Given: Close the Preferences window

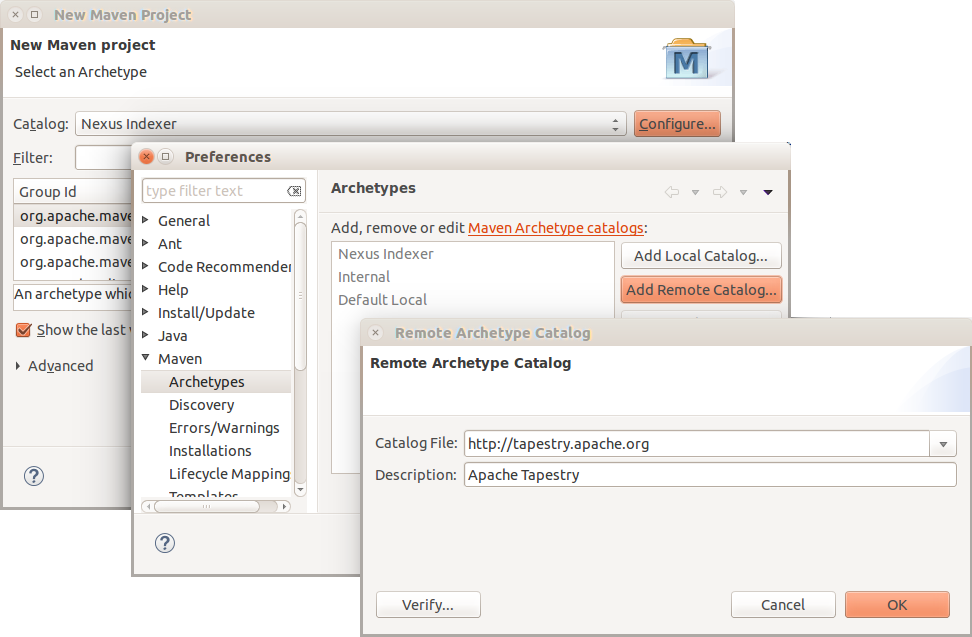Looking at the screenshot, I should pyautogui.click(x=146, y=157).
